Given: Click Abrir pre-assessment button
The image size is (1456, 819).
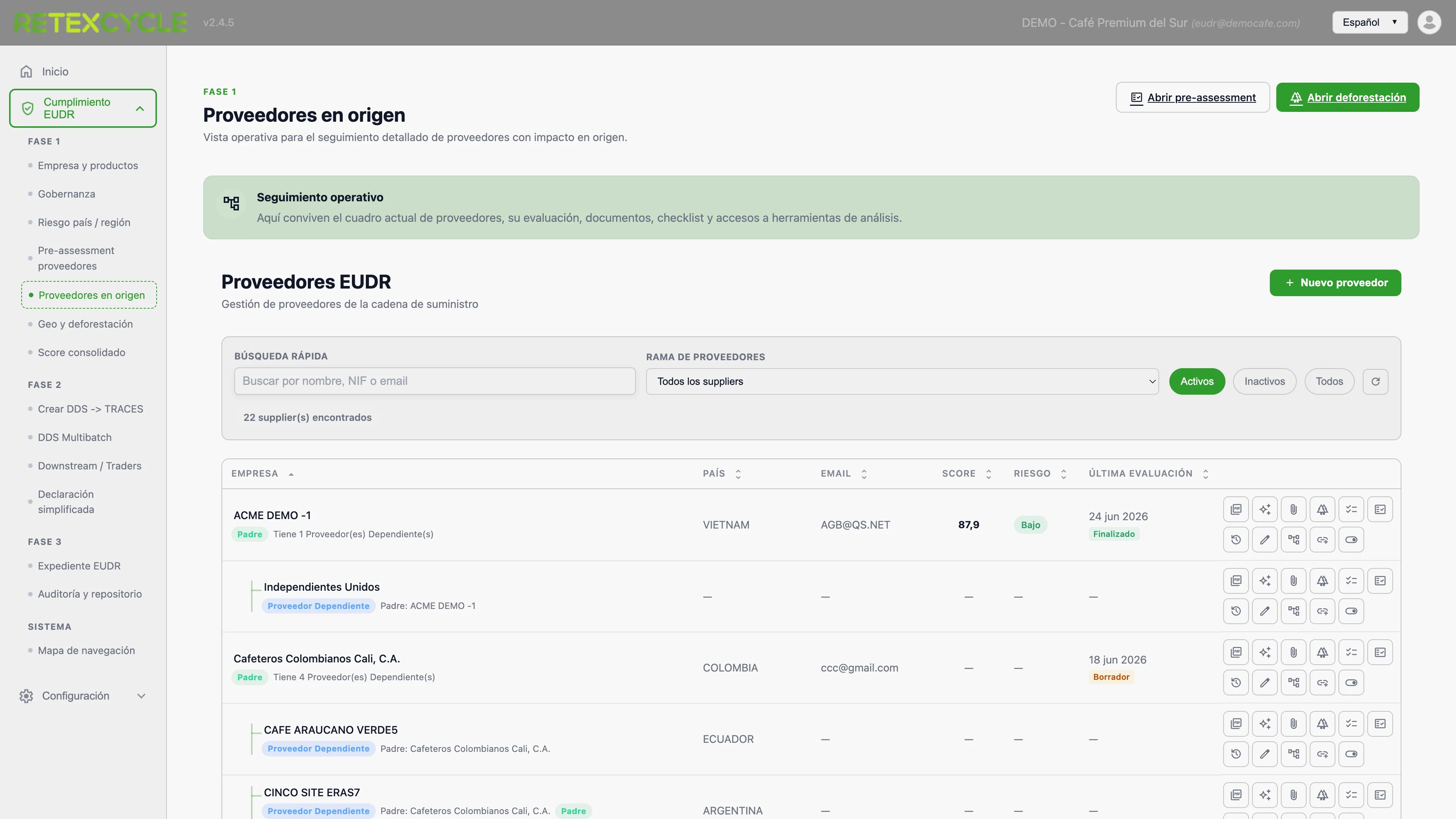Looking at the screenshot, I should click(1192, 97).
